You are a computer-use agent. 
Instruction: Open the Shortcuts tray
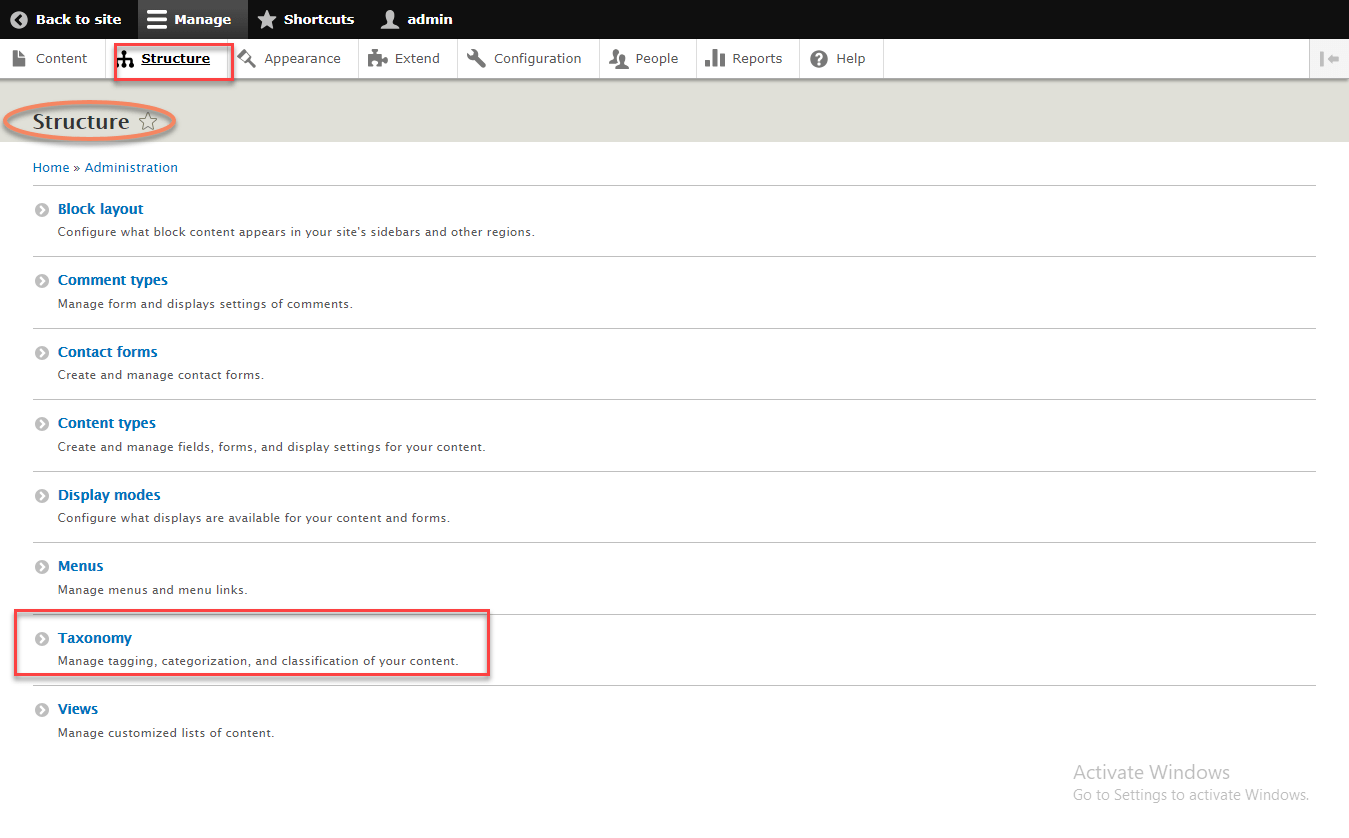coord(307,19)
